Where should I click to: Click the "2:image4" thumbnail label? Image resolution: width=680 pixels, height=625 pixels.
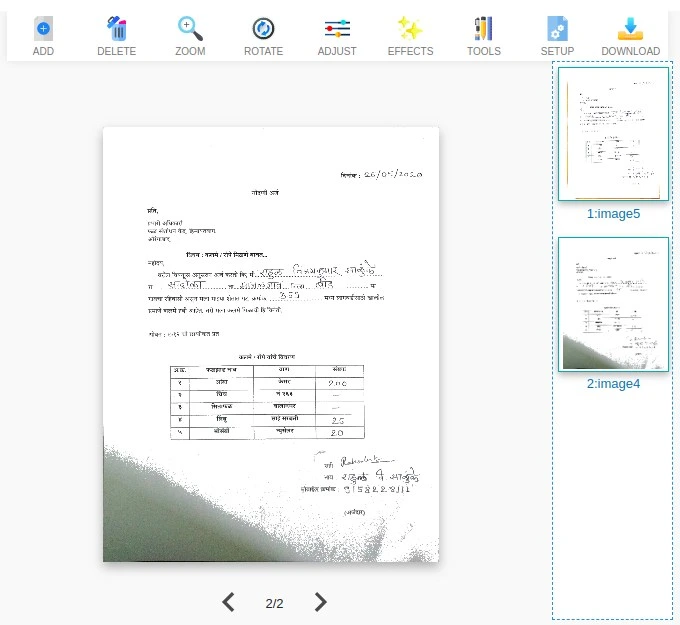coord(613,384)
